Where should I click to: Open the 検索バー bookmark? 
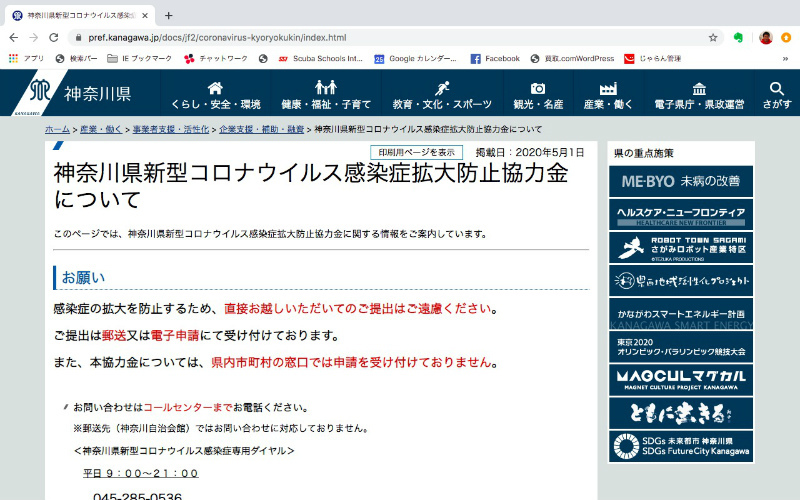pyautogui.click(x=77, y=59)
